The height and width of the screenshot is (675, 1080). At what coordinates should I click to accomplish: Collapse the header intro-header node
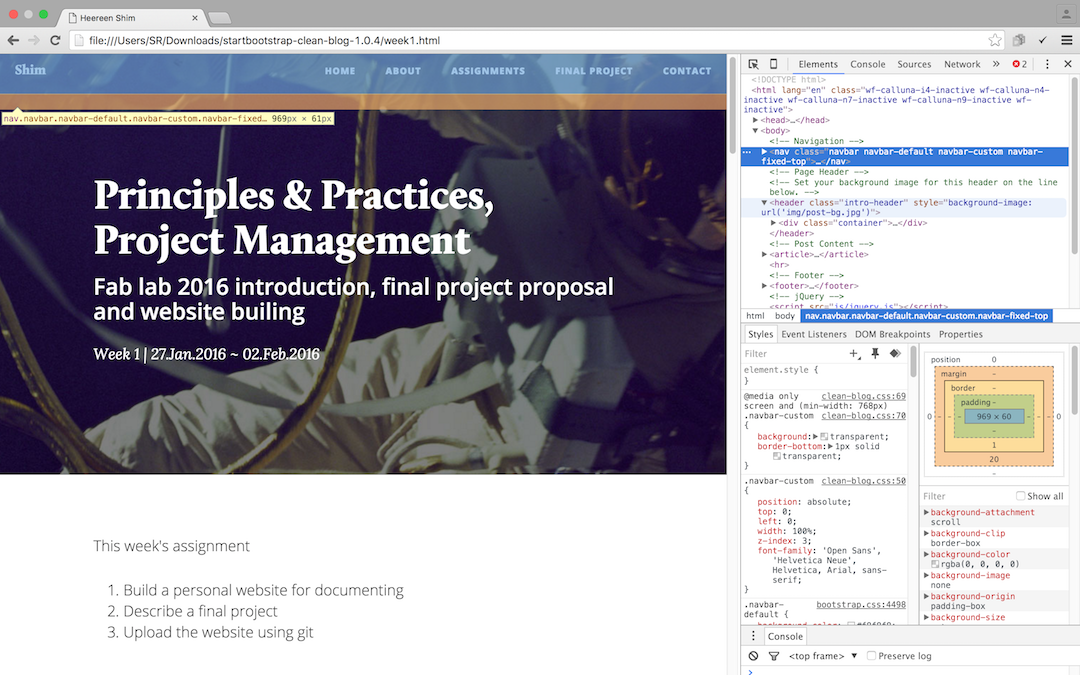(764, 202)
